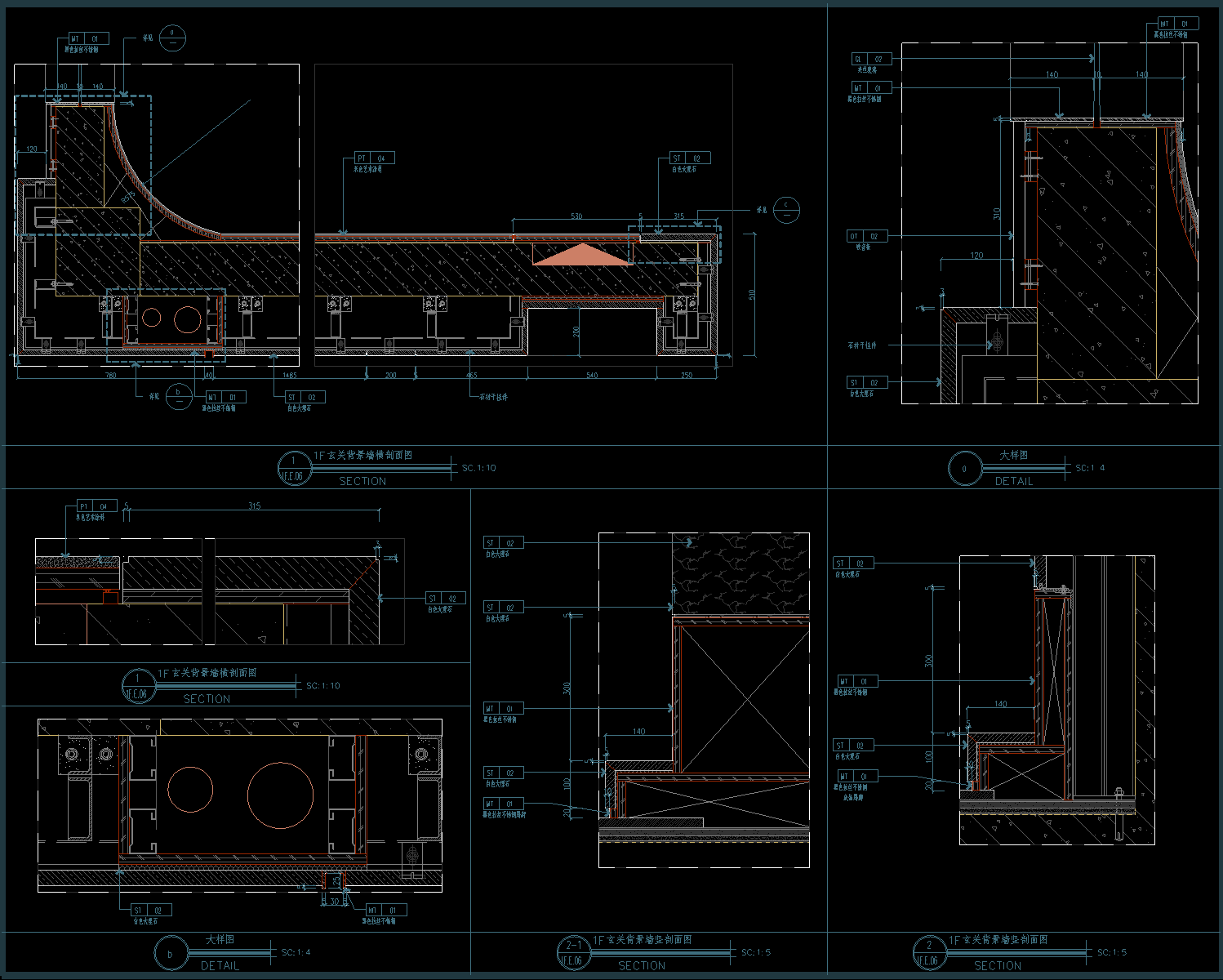
Task: Select SC:1:4 scale text of detail b
Action: (x=296, y=952)
